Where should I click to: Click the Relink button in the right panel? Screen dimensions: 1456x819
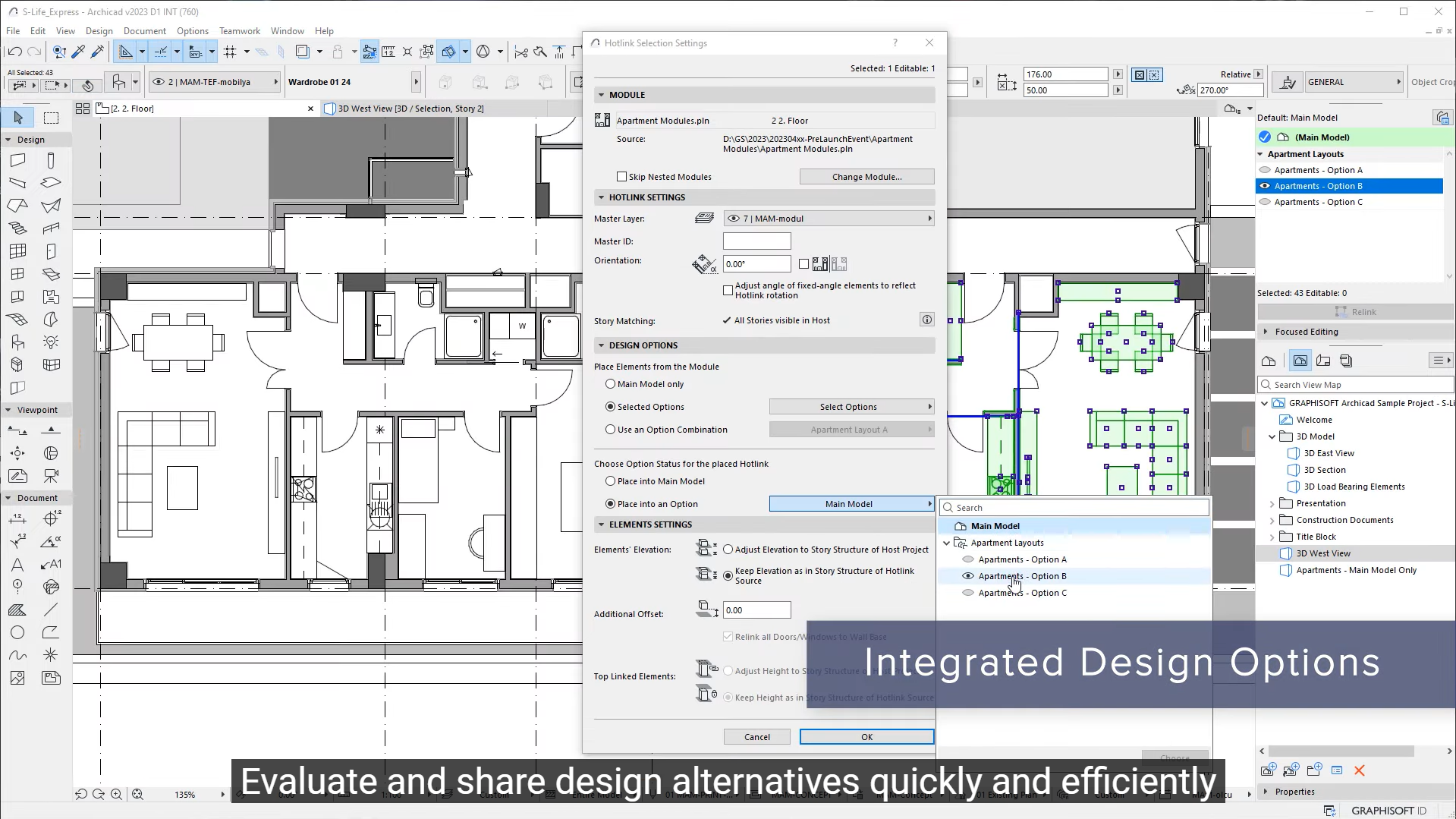[x=1355, y=311]
